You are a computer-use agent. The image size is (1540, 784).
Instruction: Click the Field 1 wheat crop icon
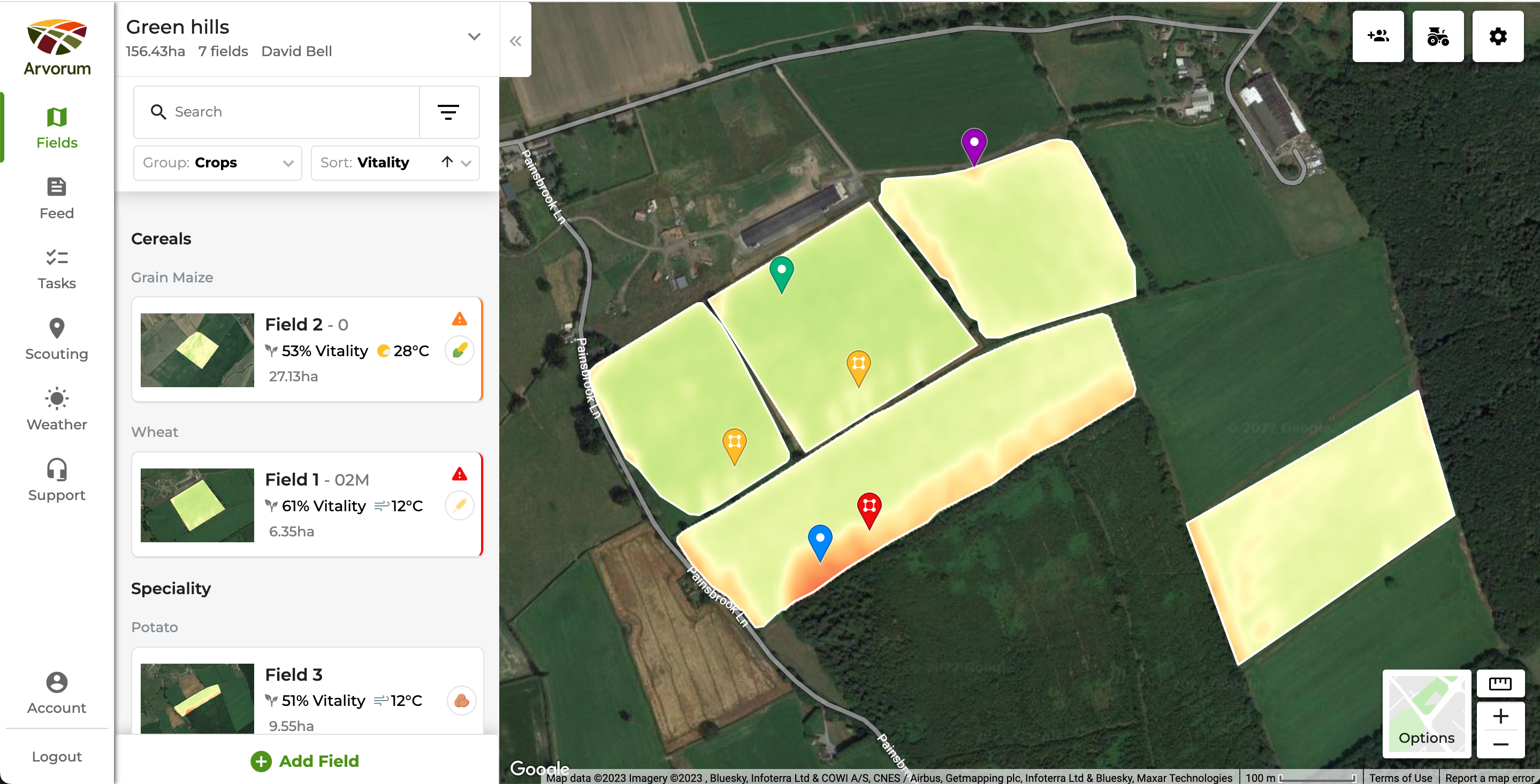coord(459,505)
